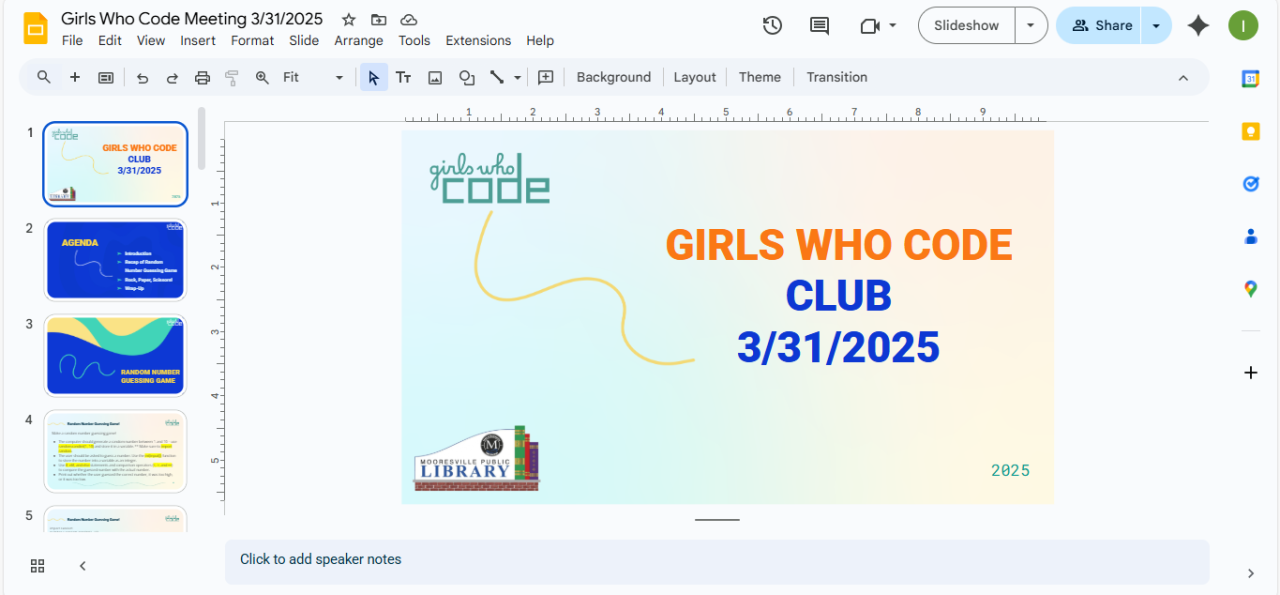Viewport: 1280px width, 595px height.
Task: Open the Insert menu
Action: click(x=198, y=41)
